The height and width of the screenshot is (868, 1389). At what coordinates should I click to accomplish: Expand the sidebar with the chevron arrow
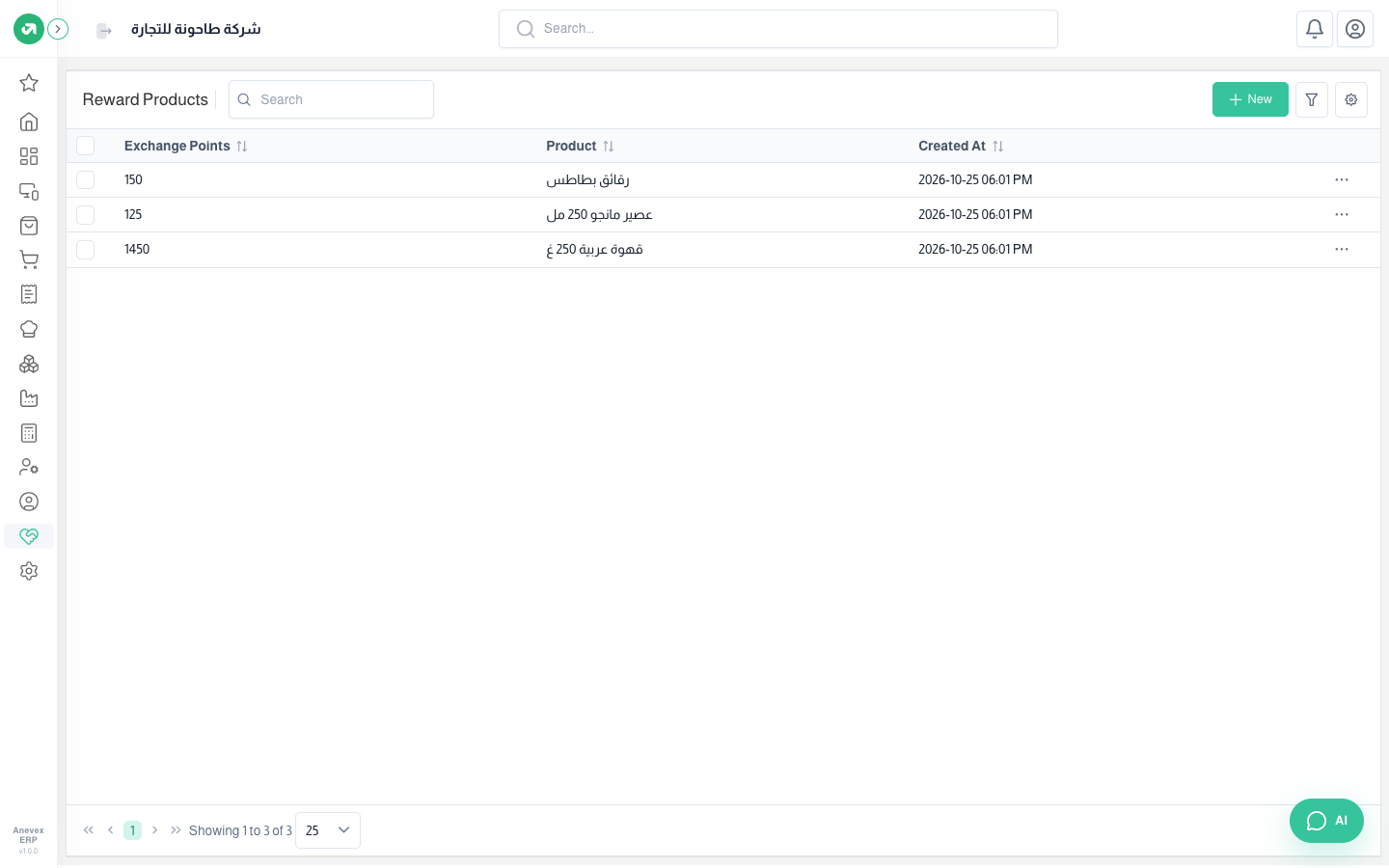coord(58,29)
